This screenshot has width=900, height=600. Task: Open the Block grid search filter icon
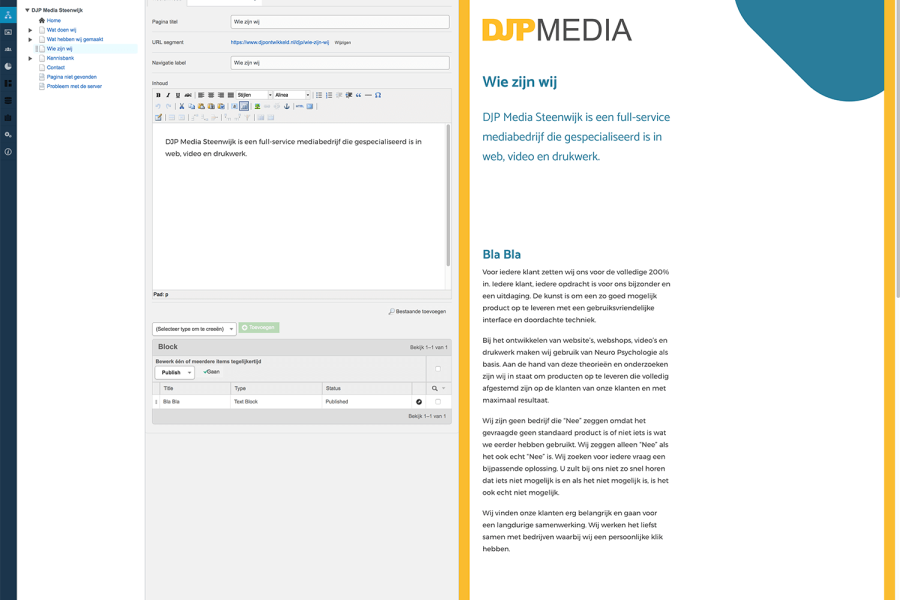tap(435, 389)
